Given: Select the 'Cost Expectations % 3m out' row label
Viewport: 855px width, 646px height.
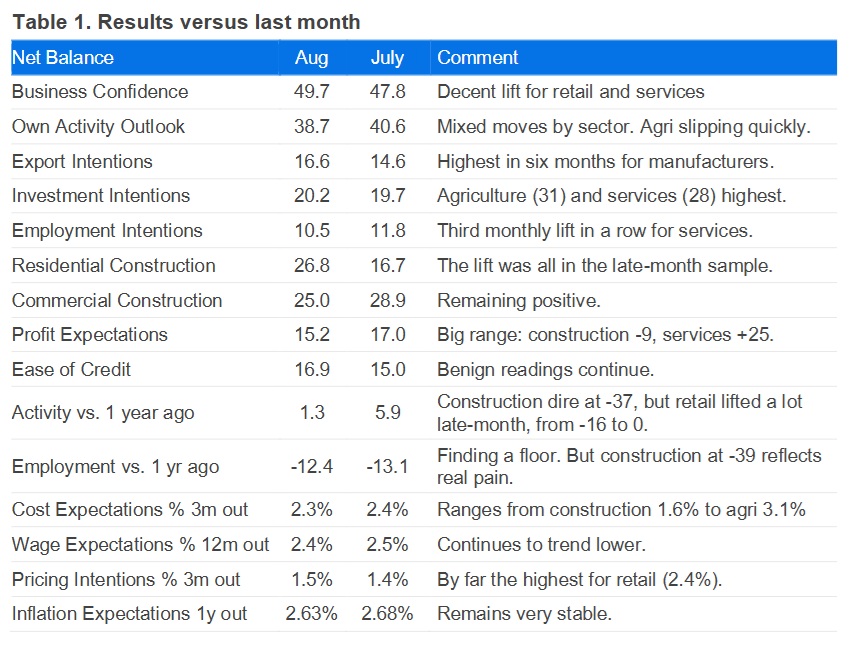Looking at the screenshot, I should click(130, 510).
